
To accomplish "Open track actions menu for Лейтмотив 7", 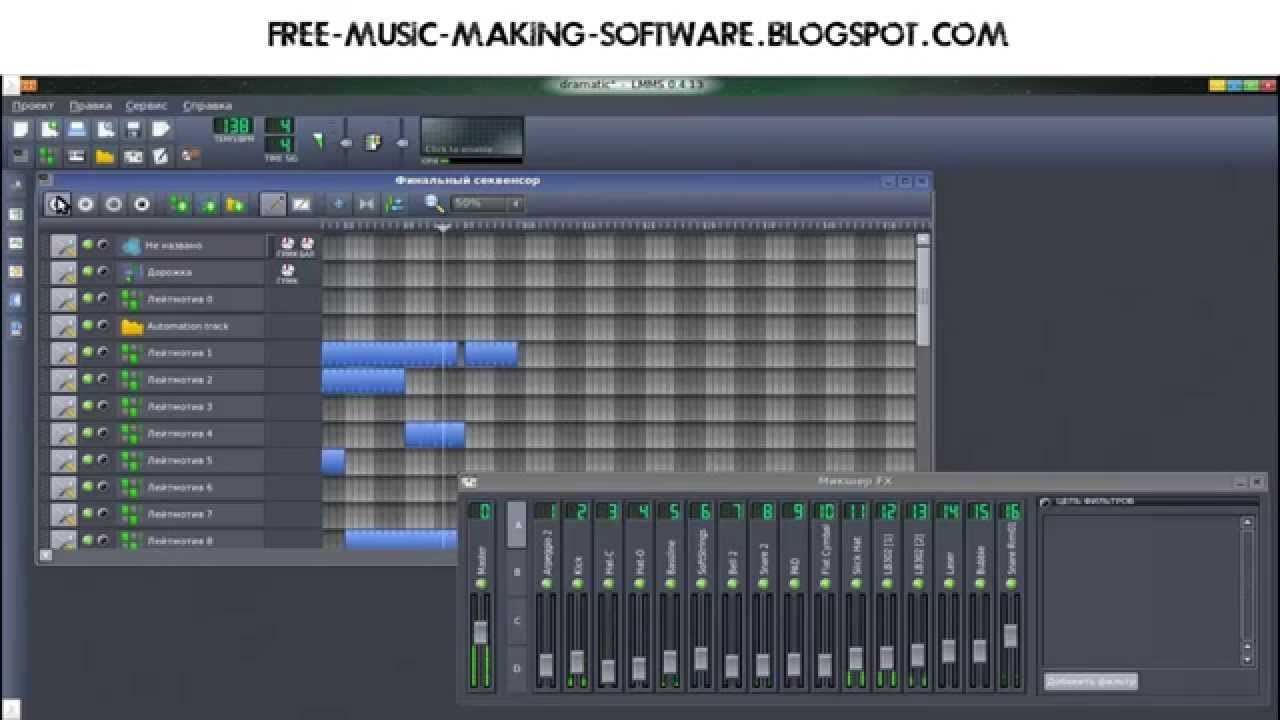I will [63, 515].
